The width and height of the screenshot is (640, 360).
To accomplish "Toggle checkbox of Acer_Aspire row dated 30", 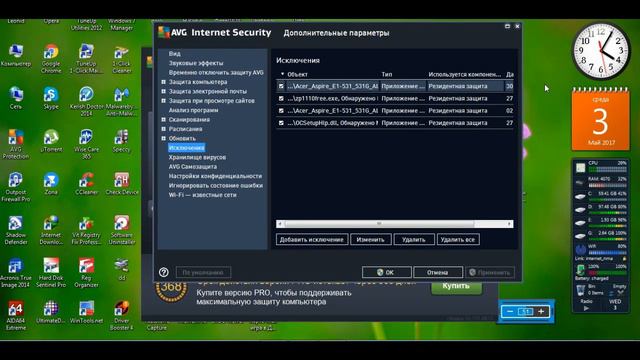I will (281, 86).
